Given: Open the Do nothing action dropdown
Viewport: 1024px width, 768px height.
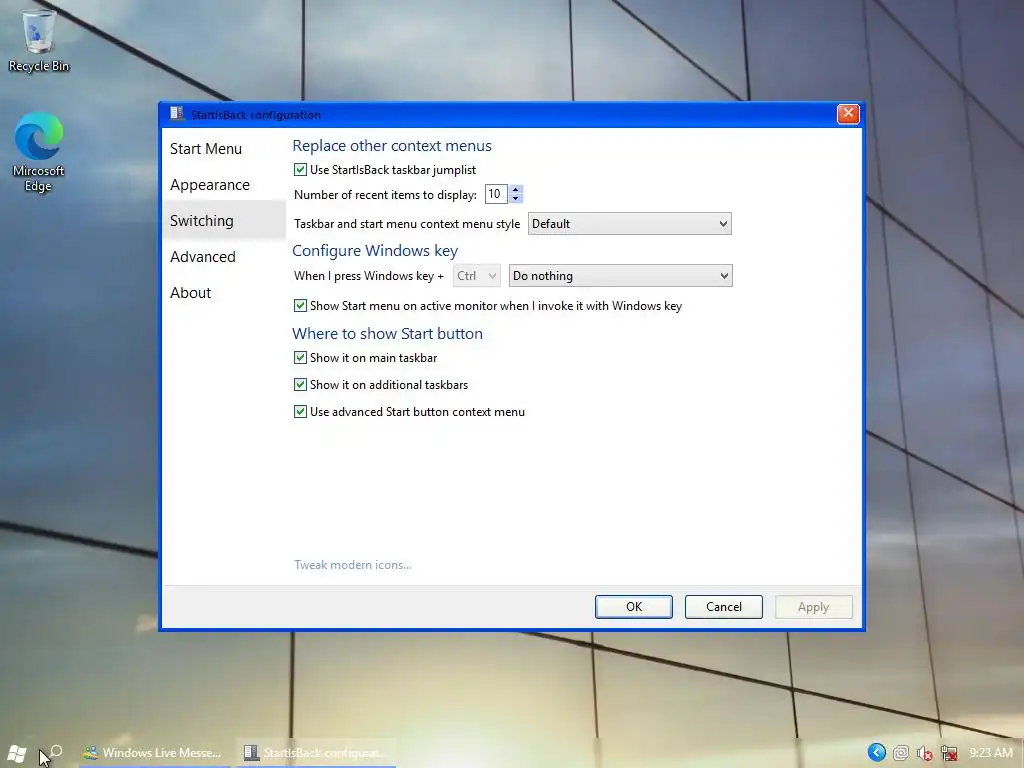Looking at the screenshot, I should point(620,276).
